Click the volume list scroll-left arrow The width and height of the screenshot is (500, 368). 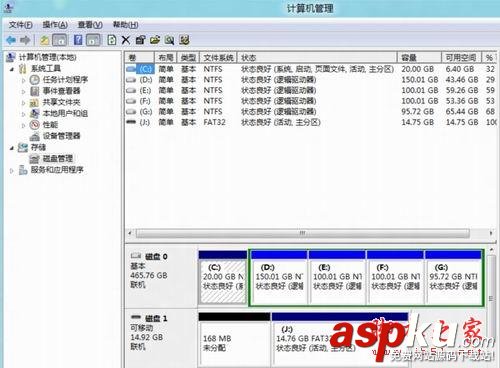[130, 233]
